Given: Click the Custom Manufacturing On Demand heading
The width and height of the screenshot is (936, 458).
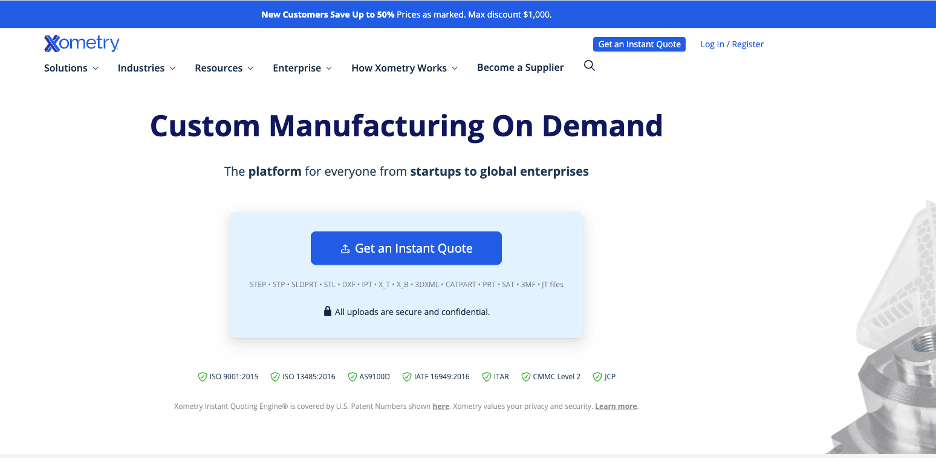Looking at the screenshot, I should [407, 126].
